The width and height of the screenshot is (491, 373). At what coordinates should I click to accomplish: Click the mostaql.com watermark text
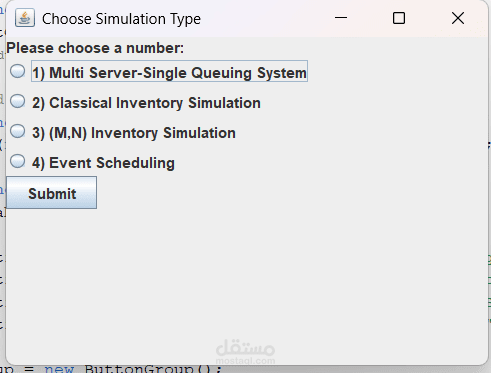coord(245,361)
